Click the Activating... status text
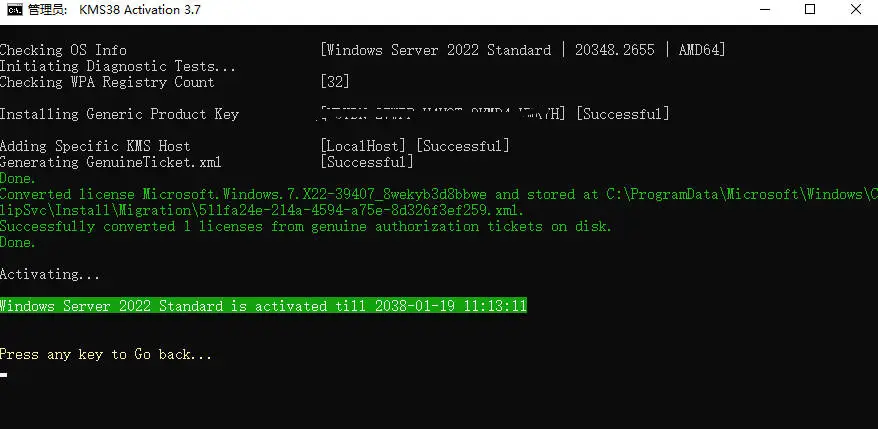The width and height of the screenshot is (878, 429). coord(50,274)
